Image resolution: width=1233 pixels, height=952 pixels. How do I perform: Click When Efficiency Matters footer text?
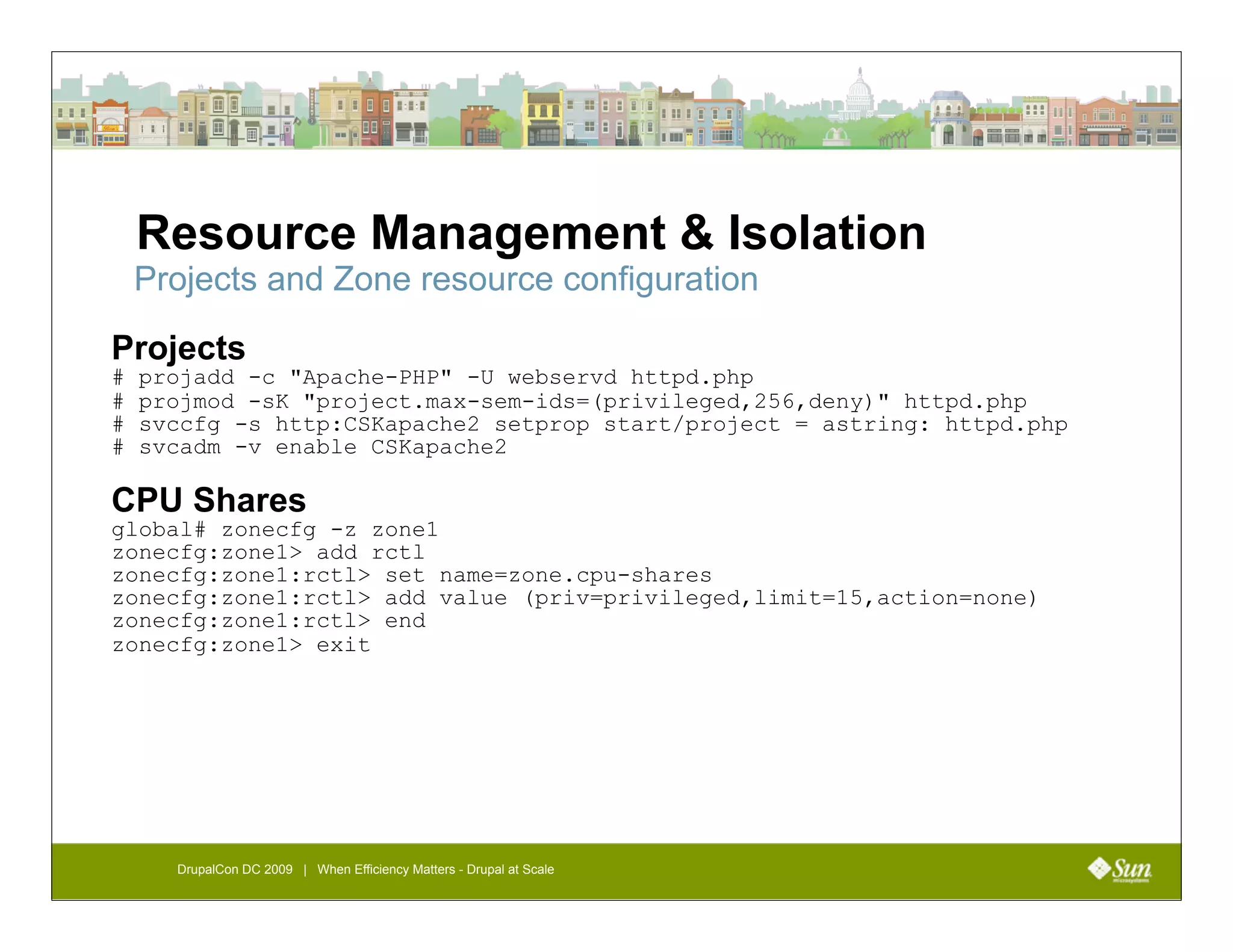[435, 870]
